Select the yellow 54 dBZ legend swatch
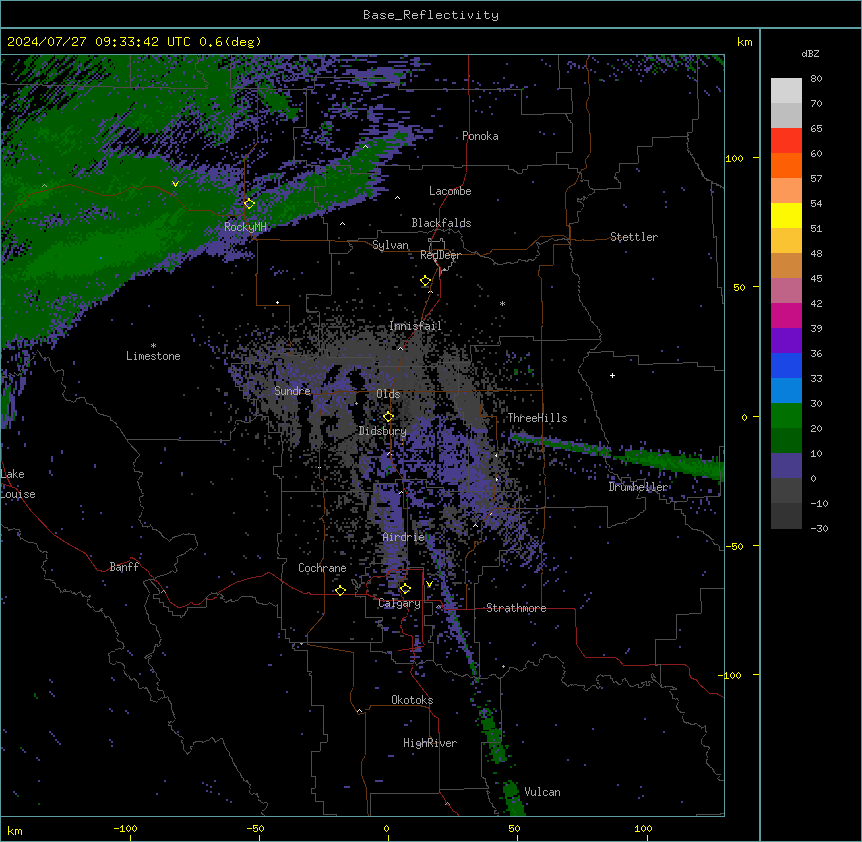This screenshot has height=842, width=862. click(786, 215)
